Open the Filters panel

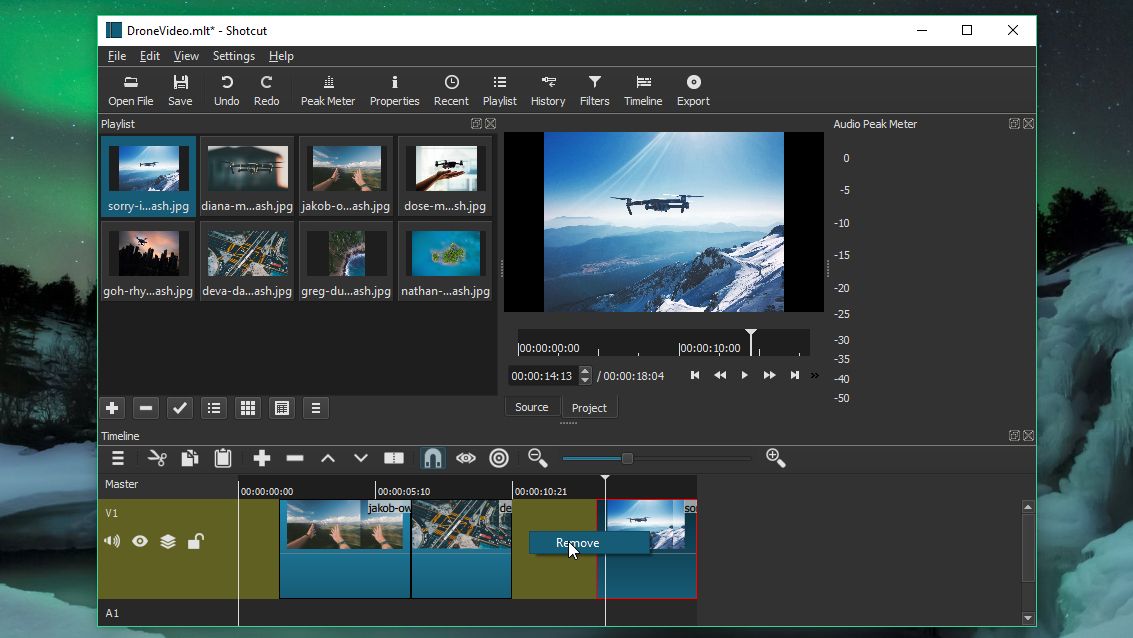tap(594, 89)
